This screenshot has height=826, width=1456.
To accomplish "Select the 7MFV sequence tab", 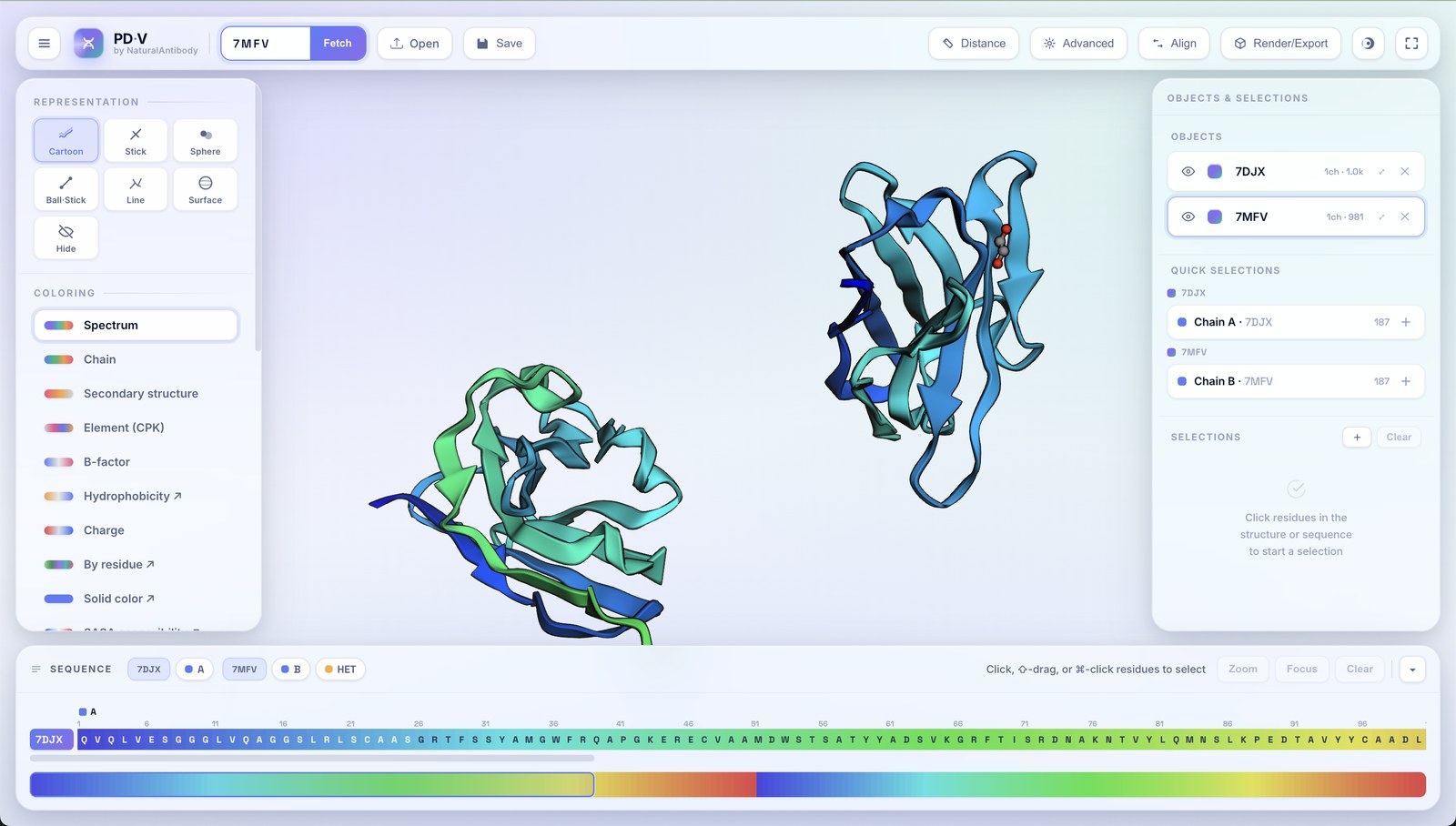I will [x=245, y=670].
